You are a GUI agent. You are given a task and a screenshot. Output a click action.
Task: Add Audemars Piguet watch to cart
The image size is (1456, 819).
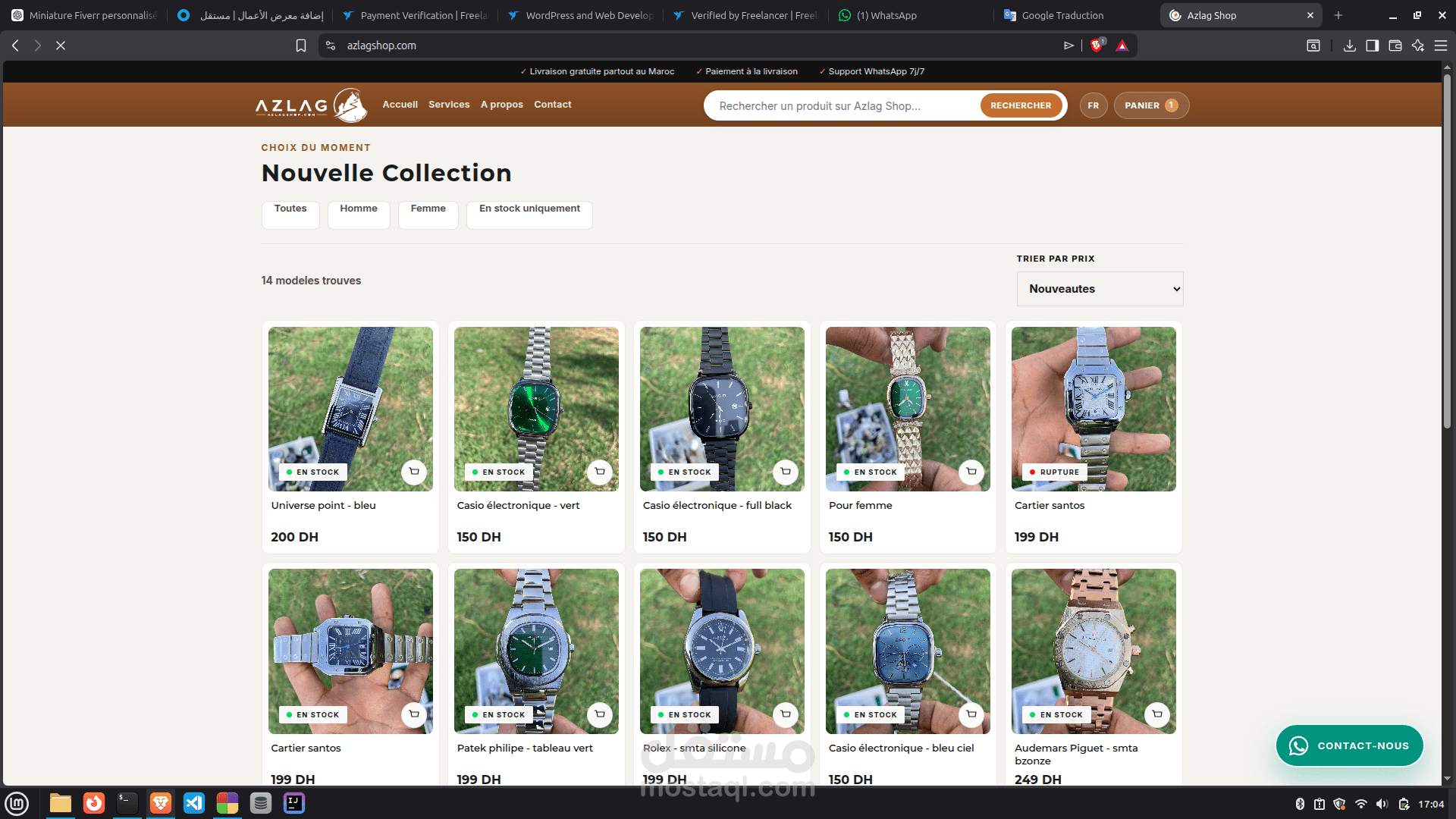click(x=1157, y=714)
